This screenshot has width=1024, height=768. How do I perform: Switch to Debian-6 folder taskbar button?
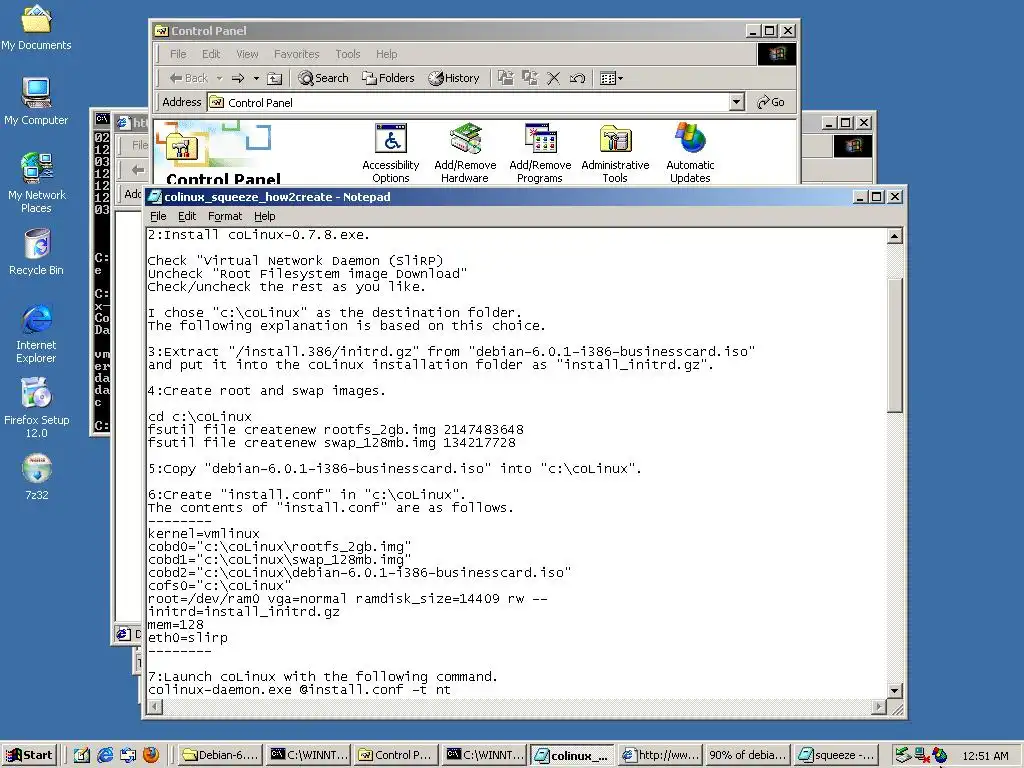click(x=221, y=755)
